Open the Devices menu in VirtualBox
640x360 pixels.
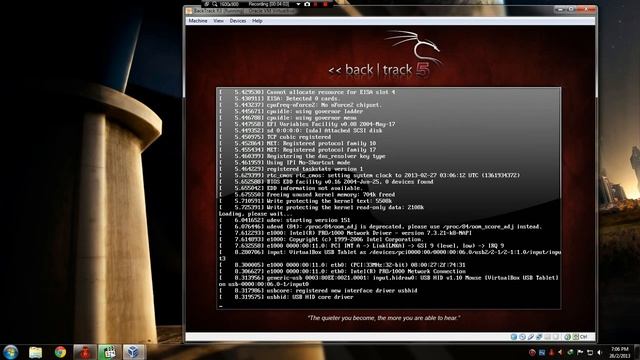[238, 21]
